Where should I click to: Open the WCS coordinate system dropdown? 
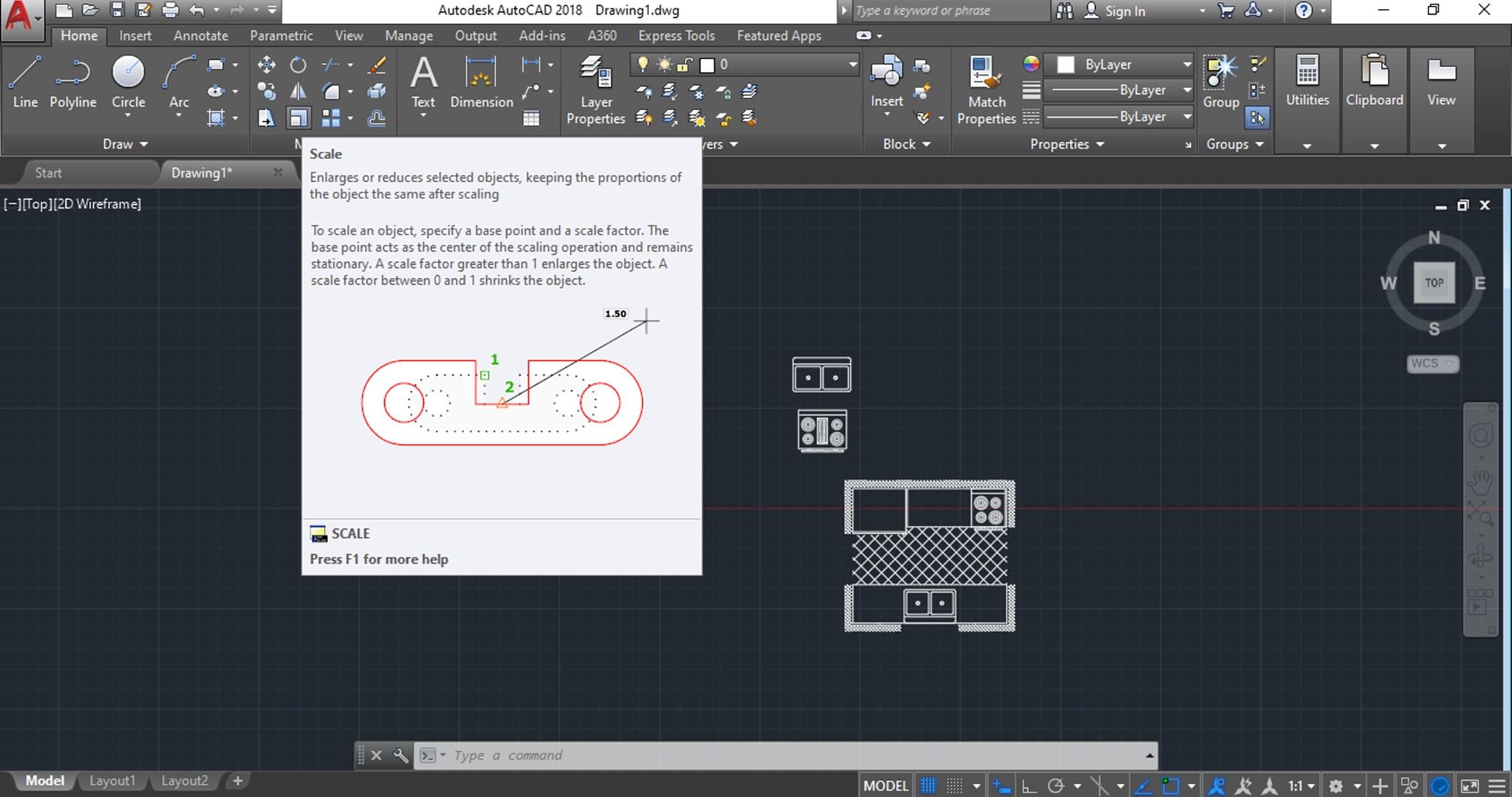click(x=1432, y=363)
